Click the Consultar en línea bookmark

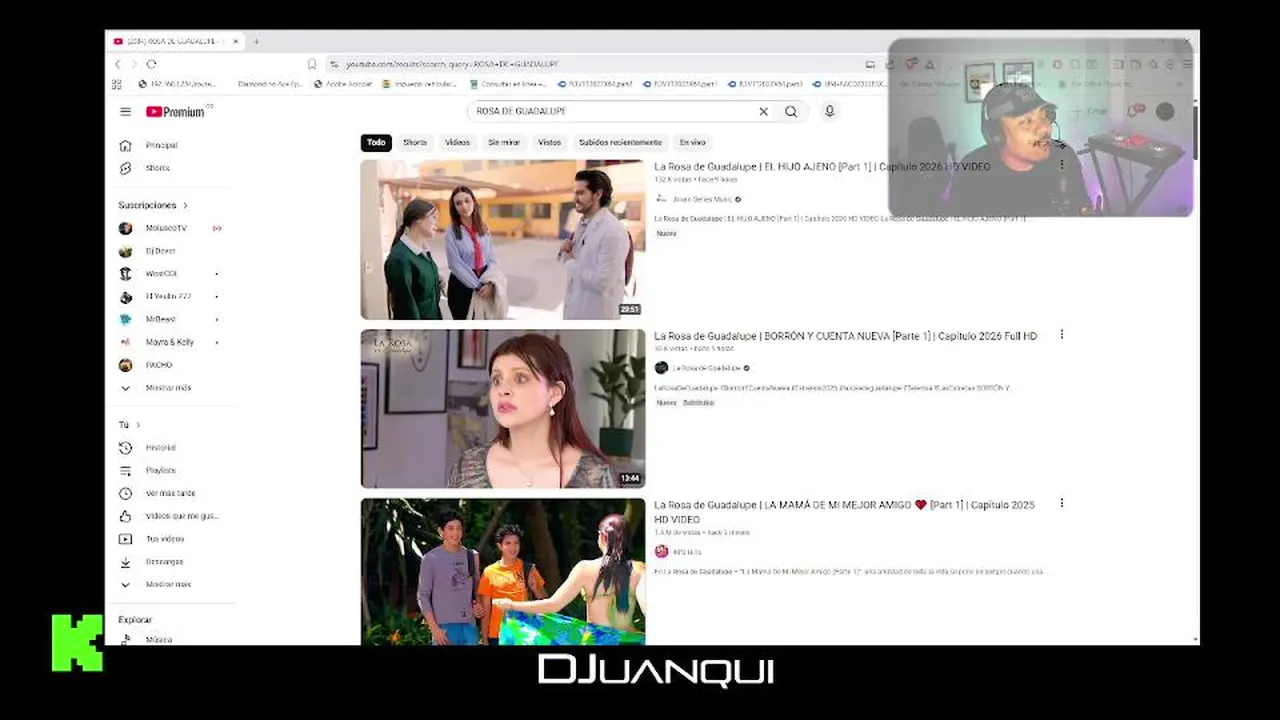[509, 84]
